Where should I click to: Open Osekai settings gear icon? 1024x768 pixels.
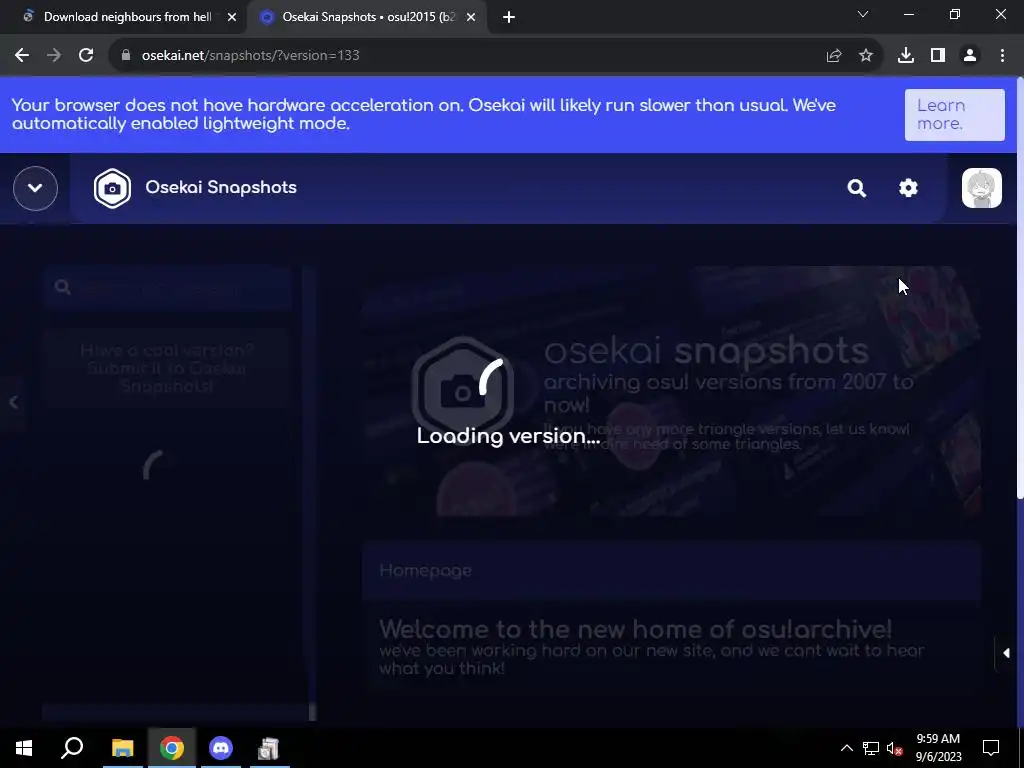click(x=908, y=188)
